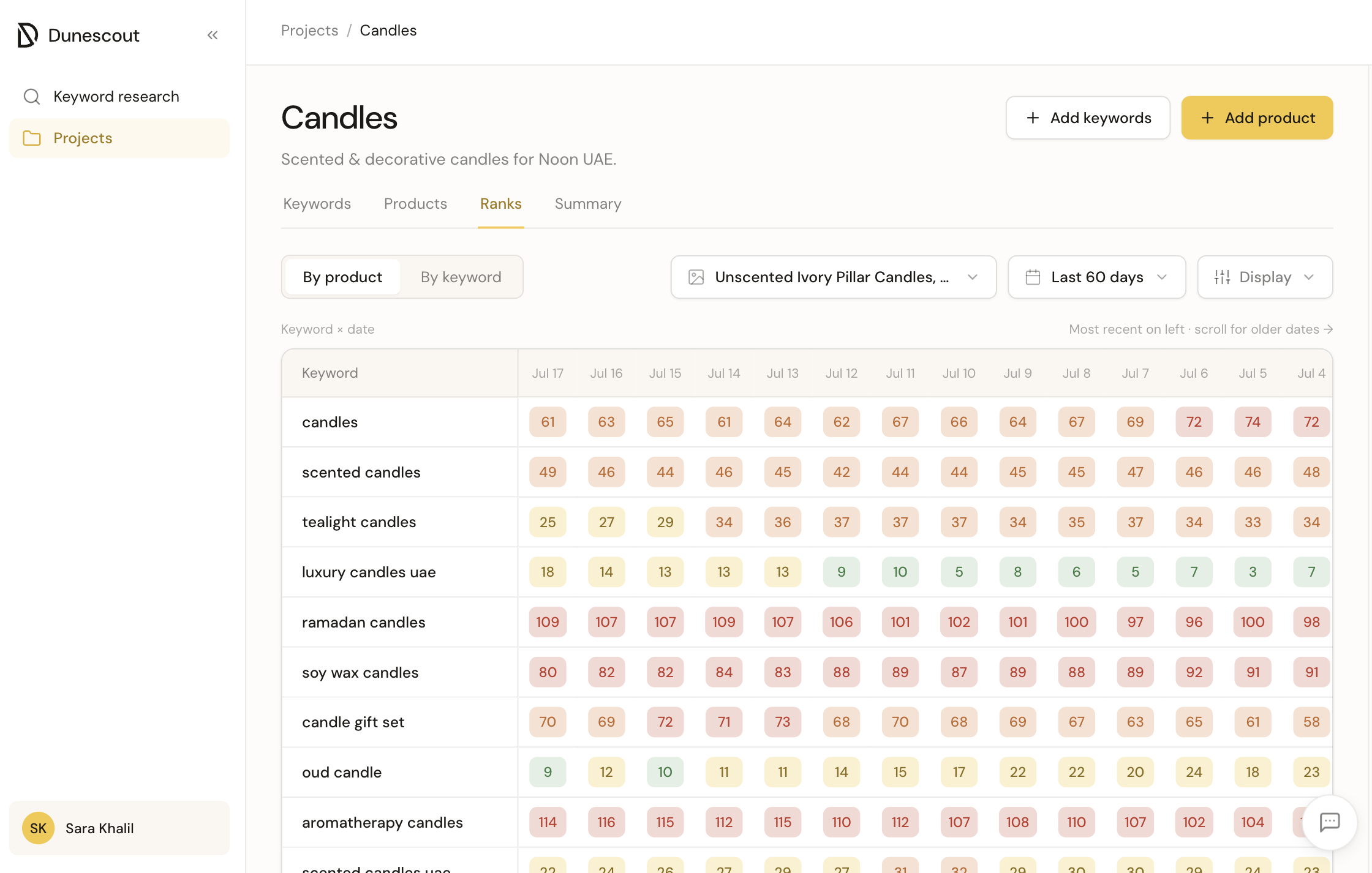This screenshot has height=873, width=1372.
Task: Go to Keyword research in sidebar
Action: click(x=119, y=97)
